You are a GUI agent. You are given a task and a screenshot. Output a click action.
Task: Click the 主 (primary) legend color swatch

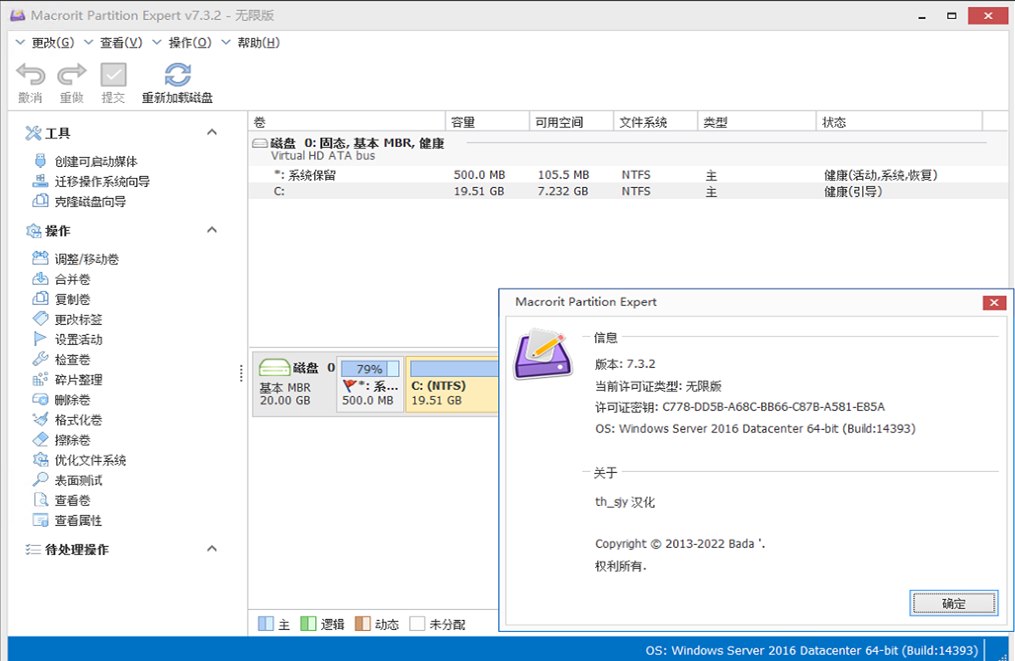point(265,623)
